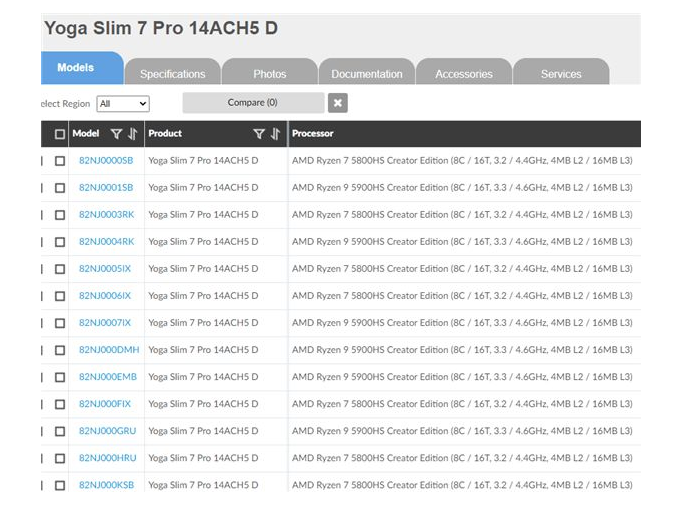Open the Services tab
The height and width of the screenshot is (516, 692).
coord(561,74)
